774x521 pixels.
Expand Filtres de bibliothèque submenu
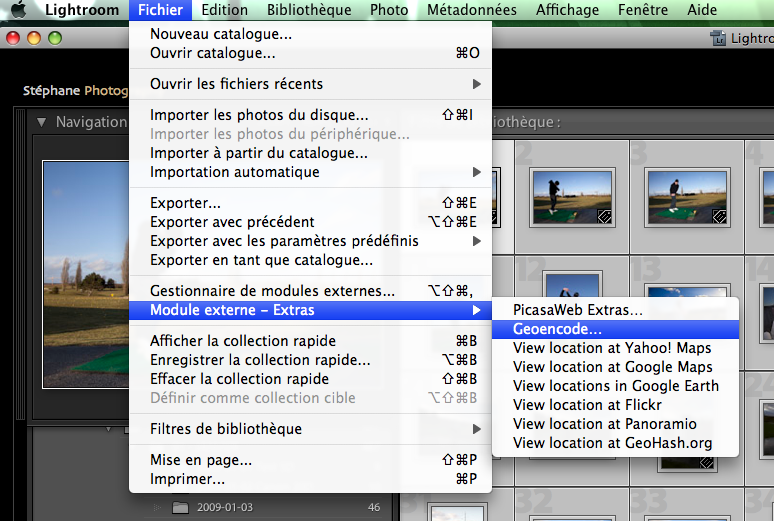point(310,429)
